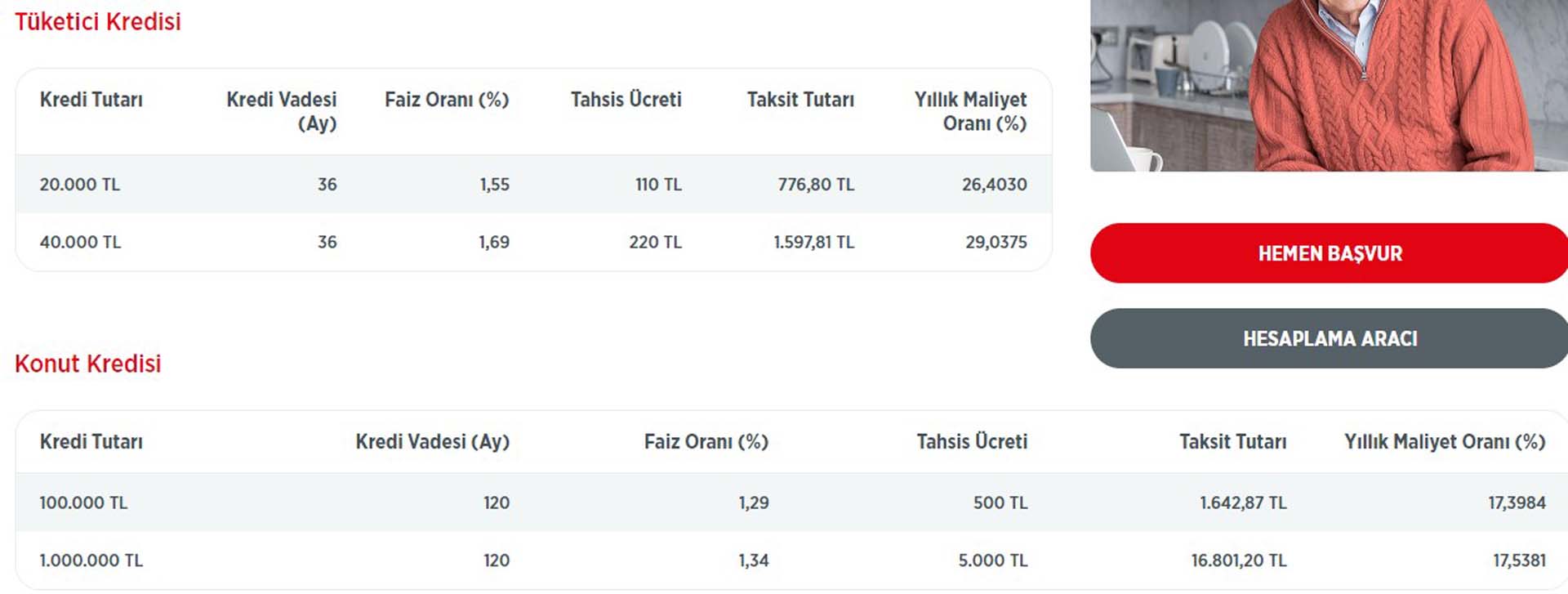Click the Tüketici Kredisi heading
Viewport: 1568px width, 594px height.
(x=96, y=22)
